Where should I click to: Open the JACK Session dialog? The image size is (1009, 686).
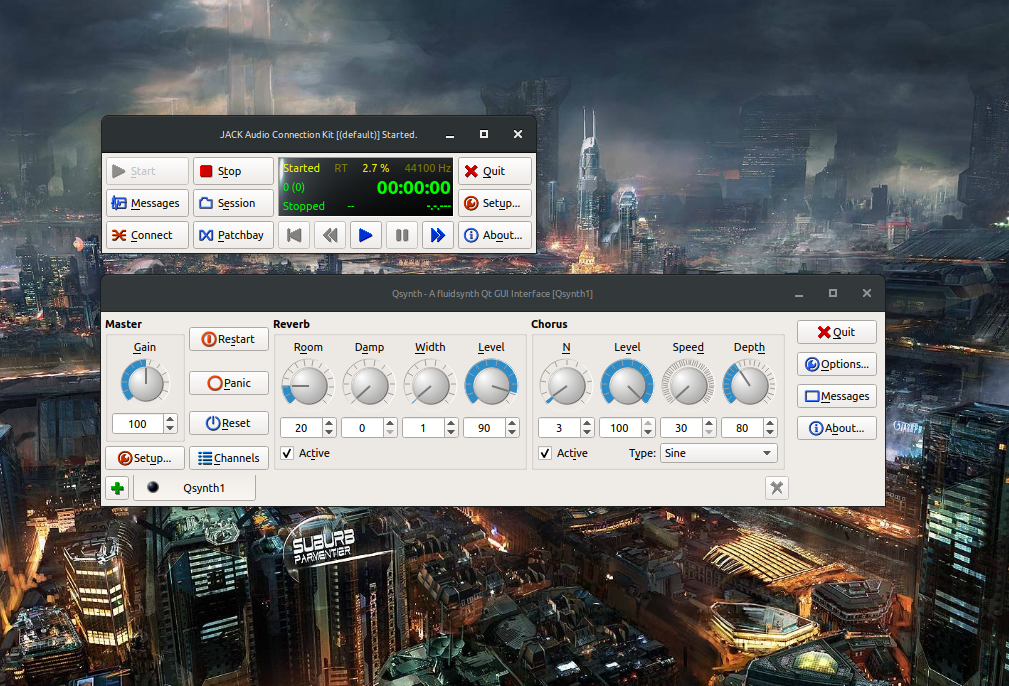coord(234,203)
